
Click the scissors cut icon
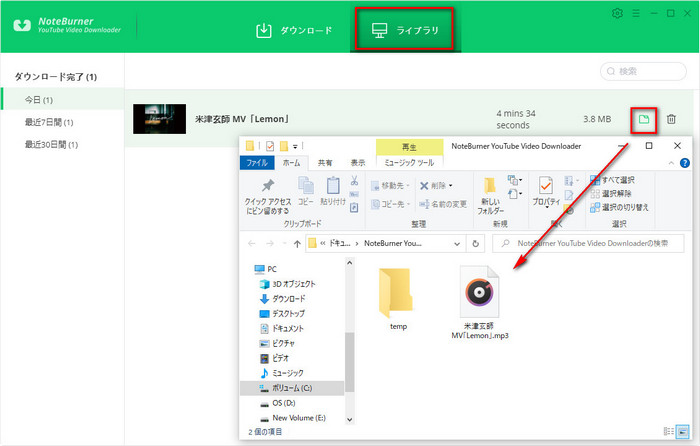(354, 181)
